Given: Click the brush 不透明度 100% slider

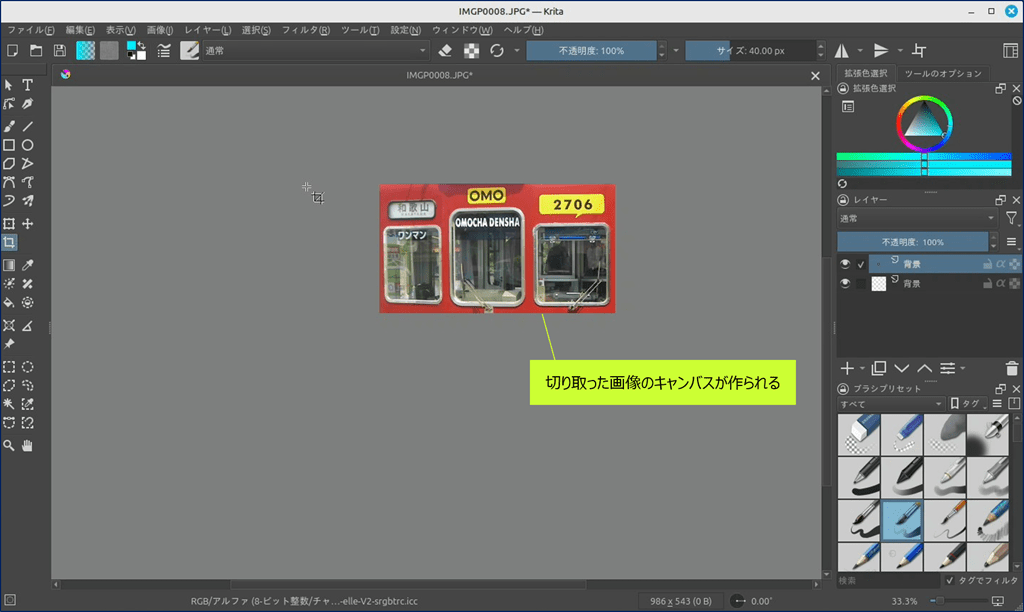Looking at the screenshot, I should (x=591, y=50).
